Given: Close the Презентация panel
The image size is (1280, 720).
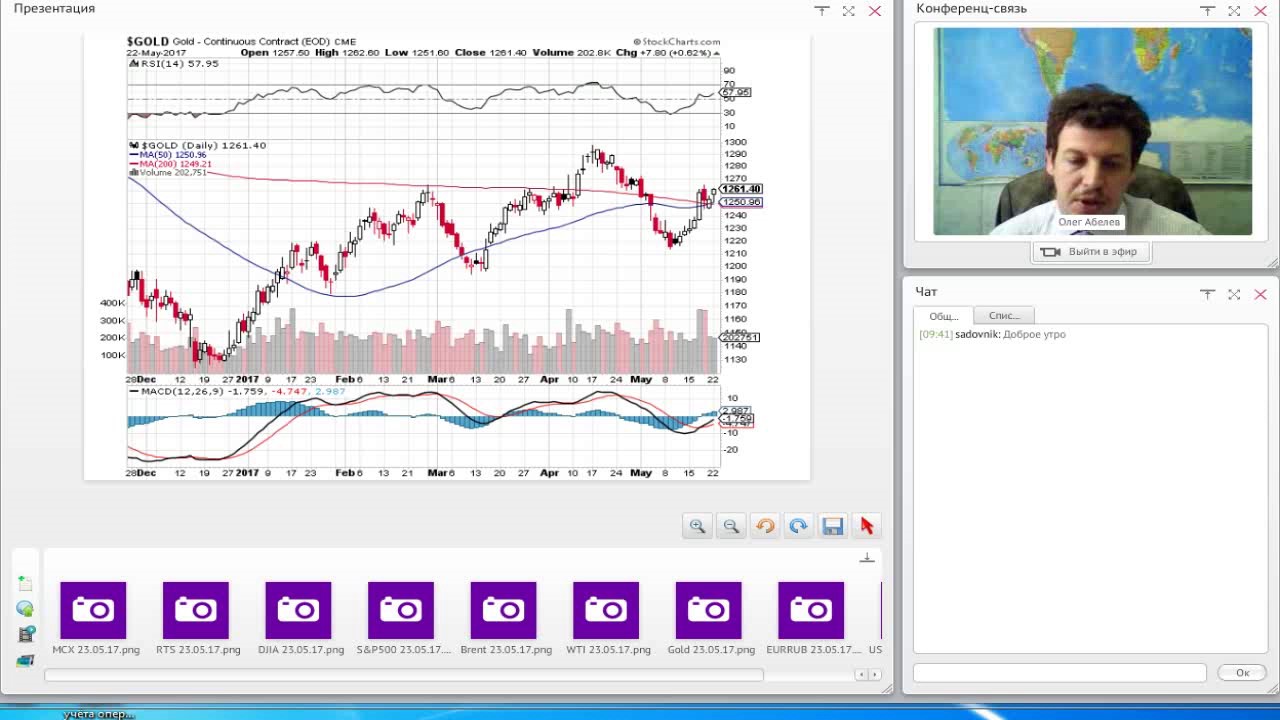Looking at the screenshot, I should [875, 11].
